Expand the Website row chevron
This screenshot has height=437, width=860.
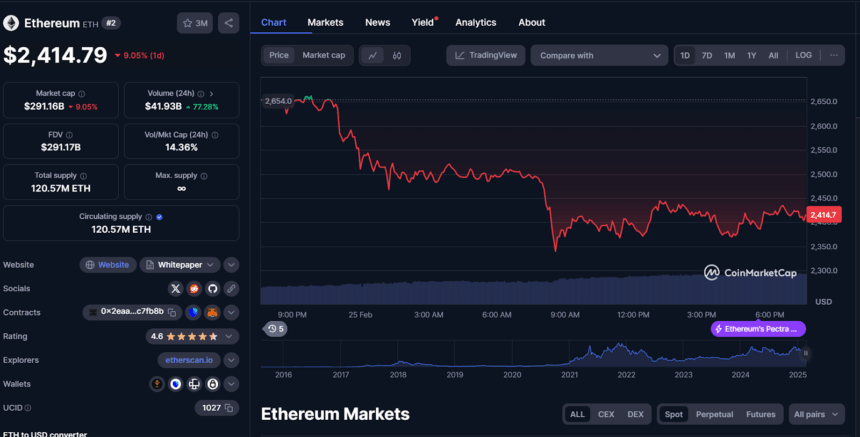coord(231,265)
